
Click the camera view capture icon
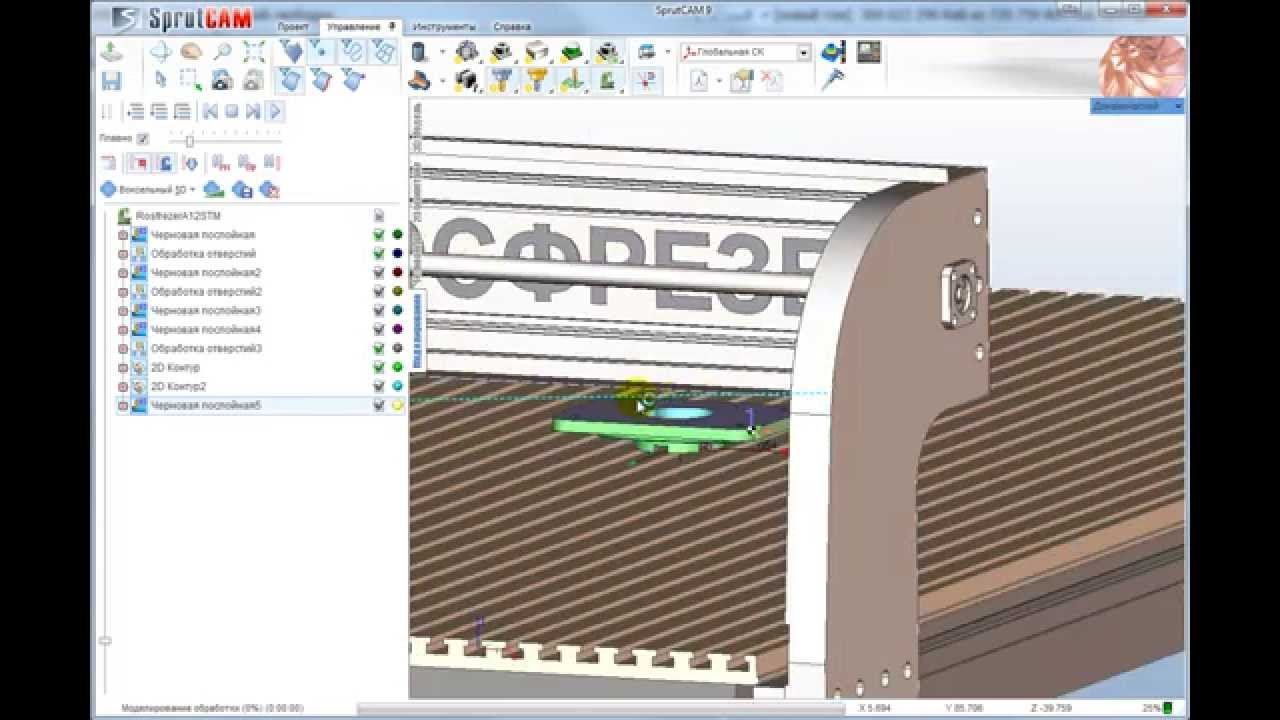[x=222, y=80]
